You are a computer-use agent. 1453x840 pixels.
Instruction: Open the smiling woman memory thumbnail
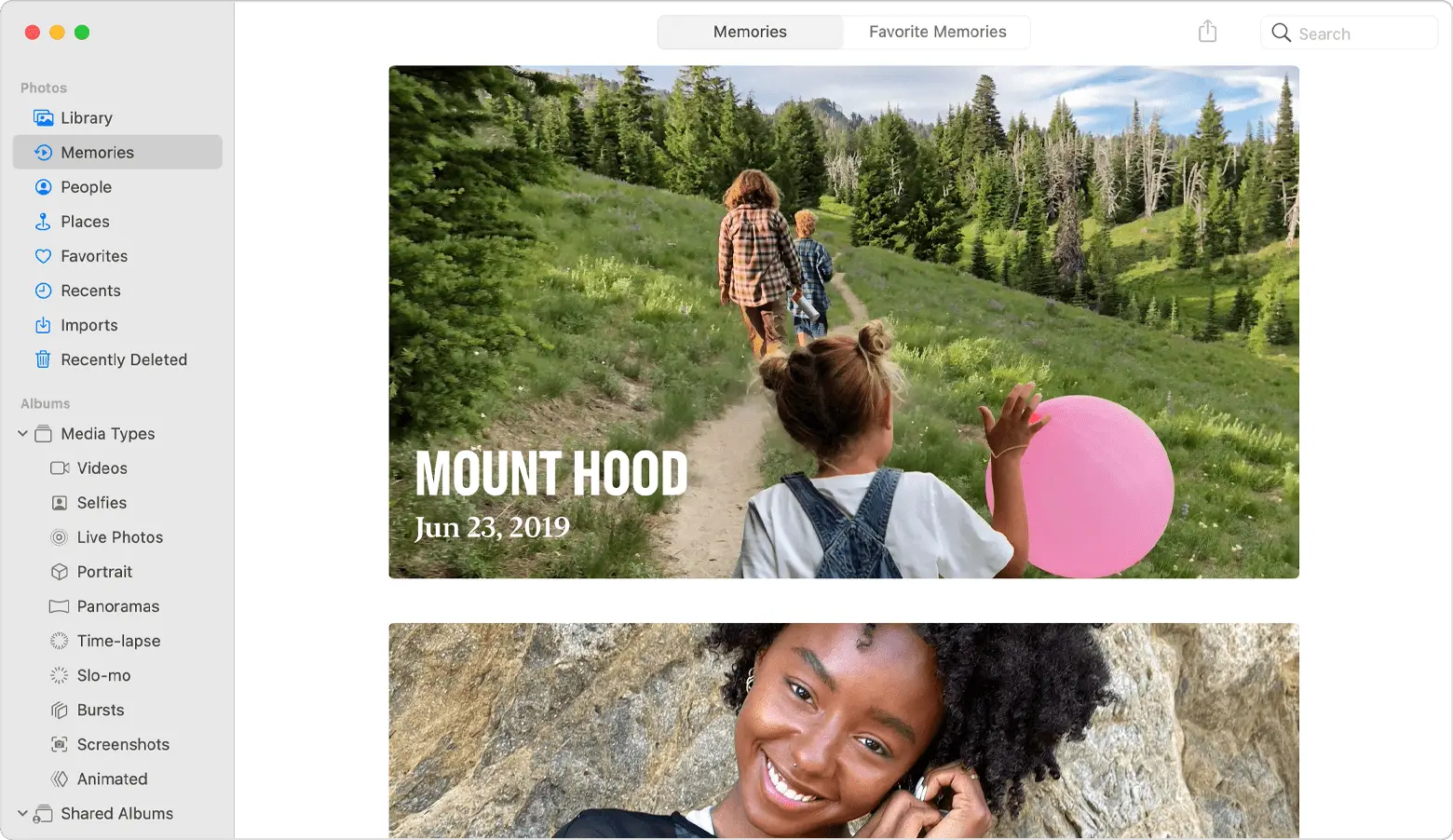[x=844, y=731]
